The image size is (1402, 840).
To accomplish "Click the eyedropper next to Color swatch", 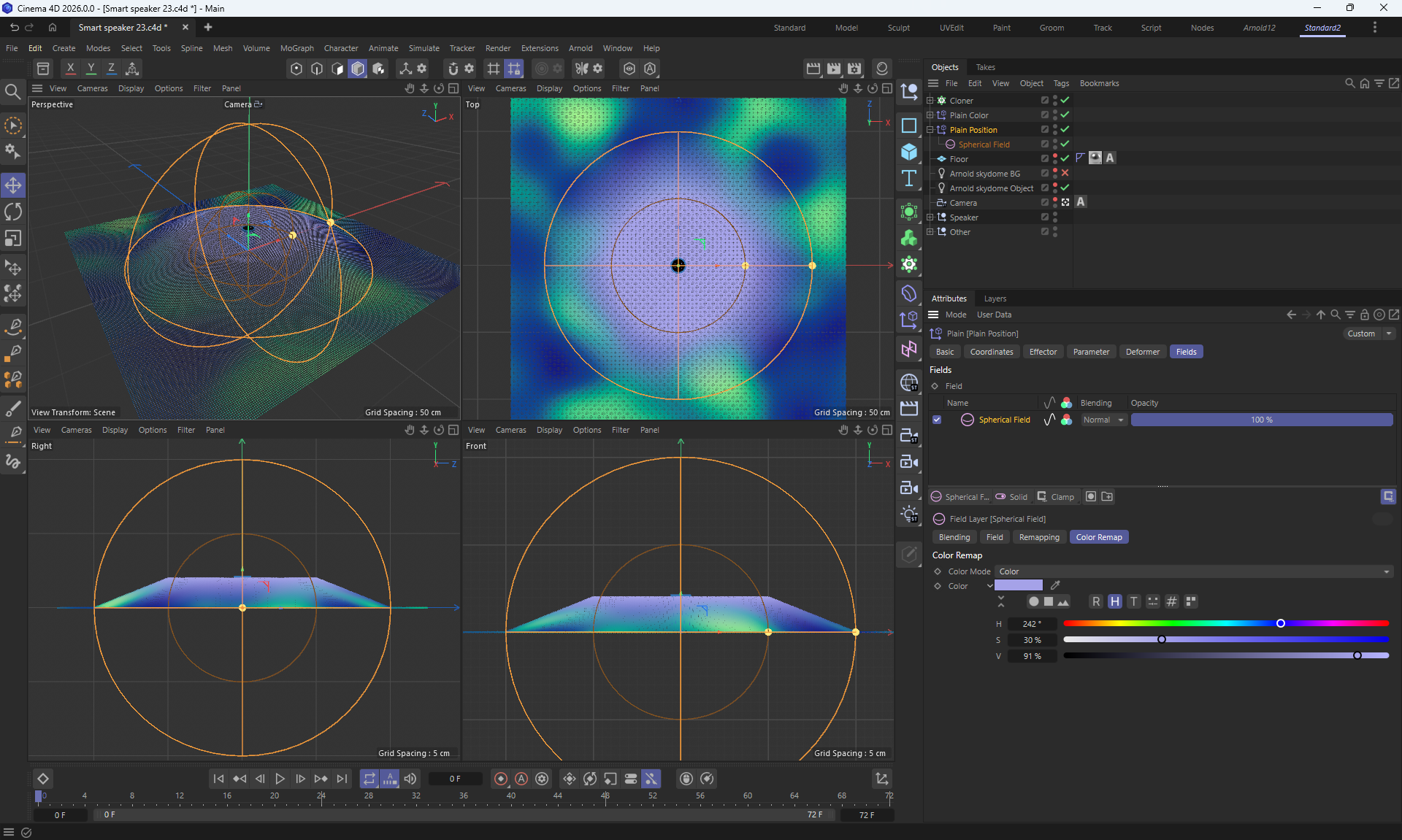I will [1055, 585].
